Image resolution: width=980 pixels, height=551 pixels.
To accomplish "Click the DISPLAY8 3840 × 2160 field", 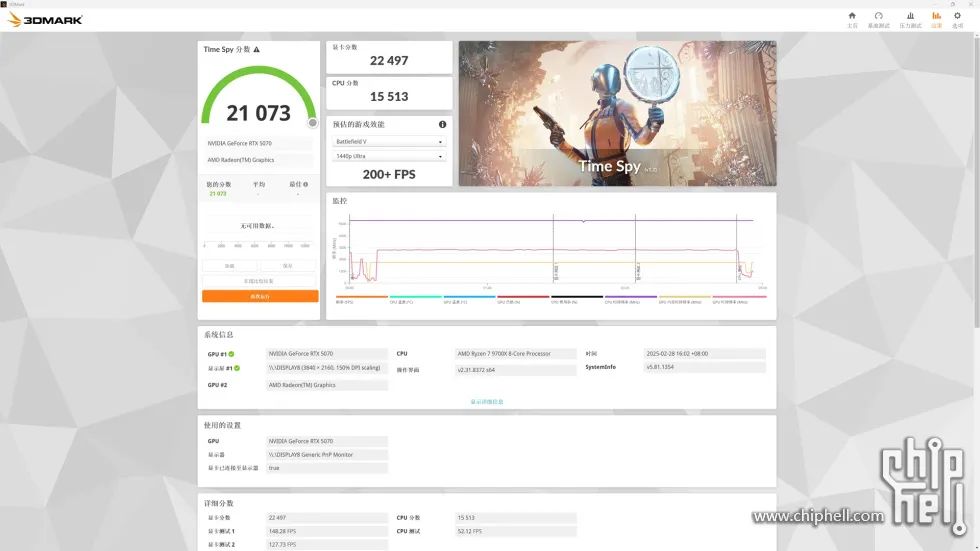I will (x=327, y=368).
